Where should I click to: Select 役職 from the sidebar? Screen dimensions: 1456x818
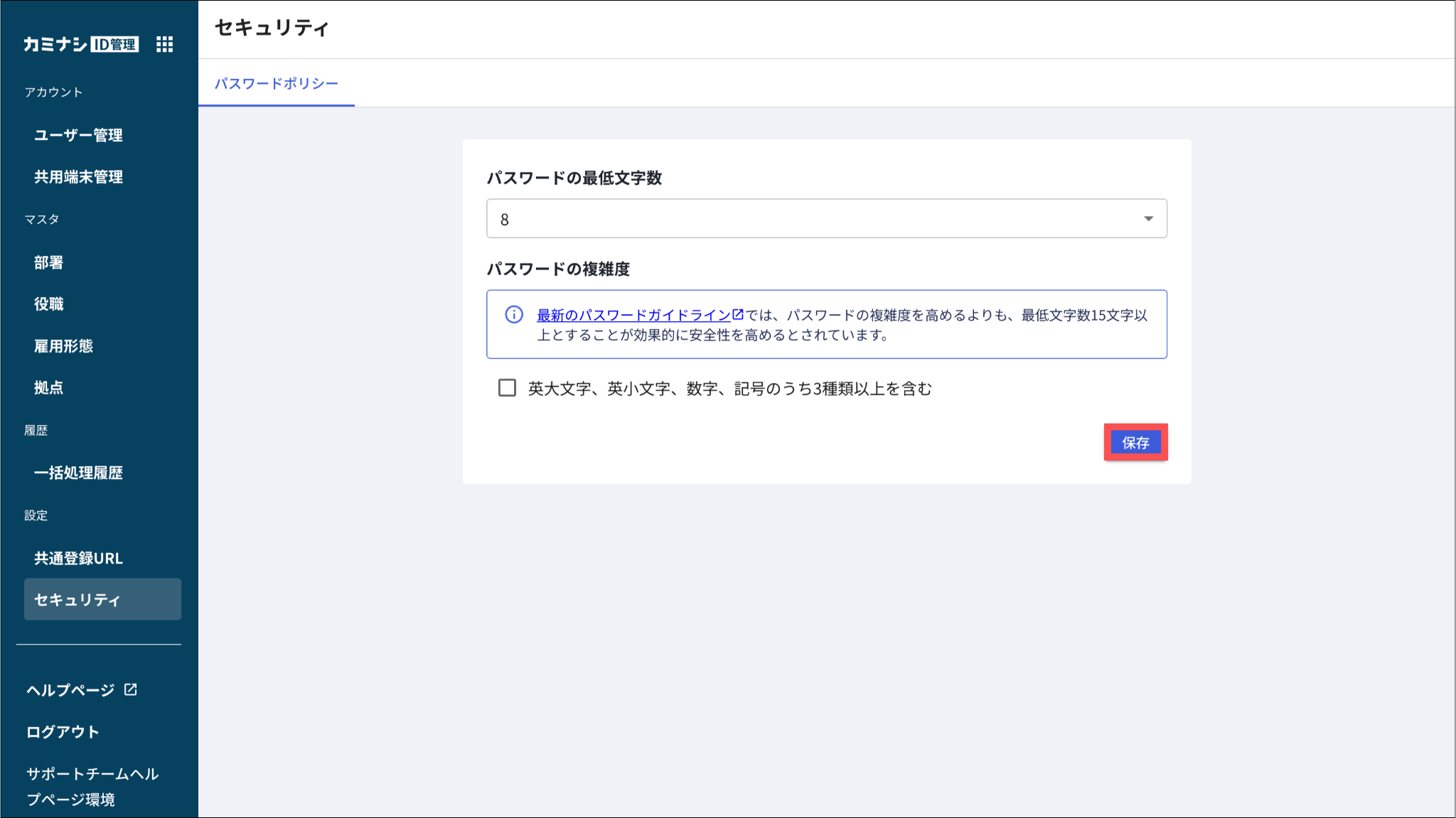click(x=48, y=304)
